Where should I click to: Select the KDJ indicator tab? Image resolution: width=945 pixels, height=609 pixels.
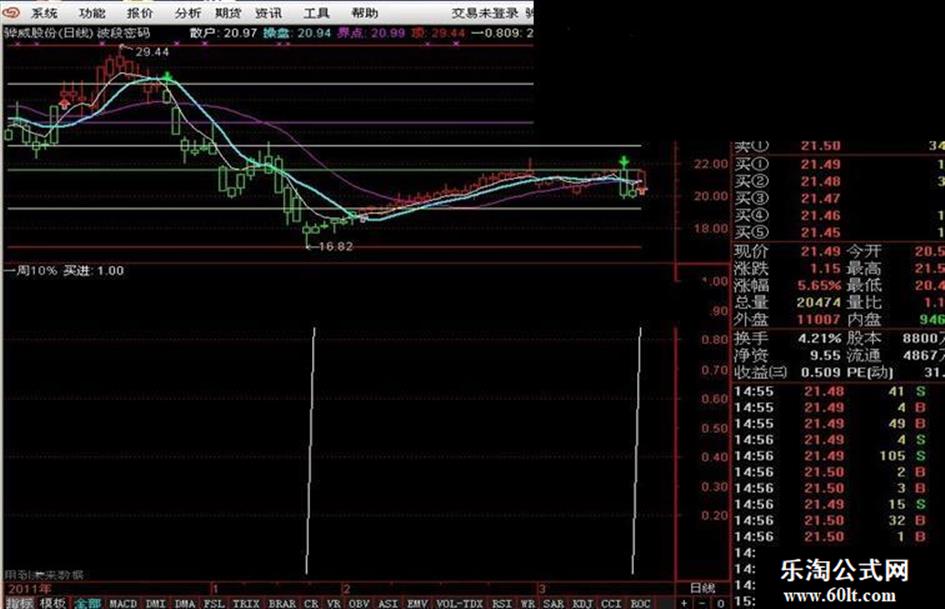[x=581, y=603]
